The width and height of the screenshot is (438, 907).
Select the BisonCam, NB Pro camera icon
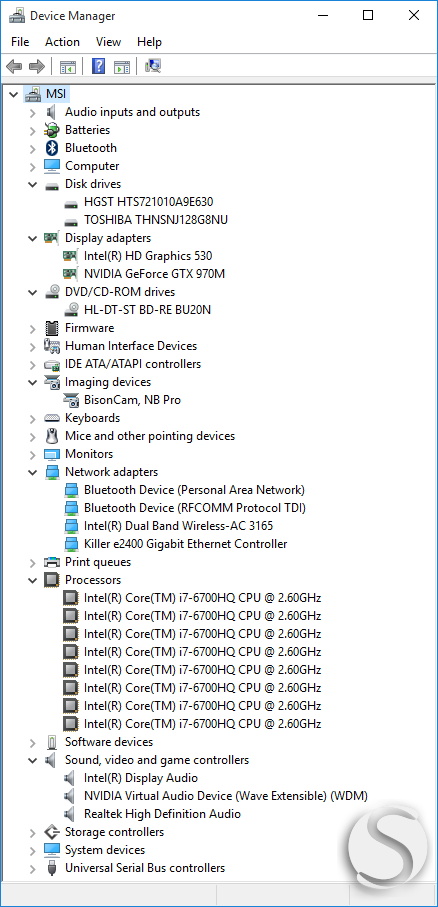[71, 400]
